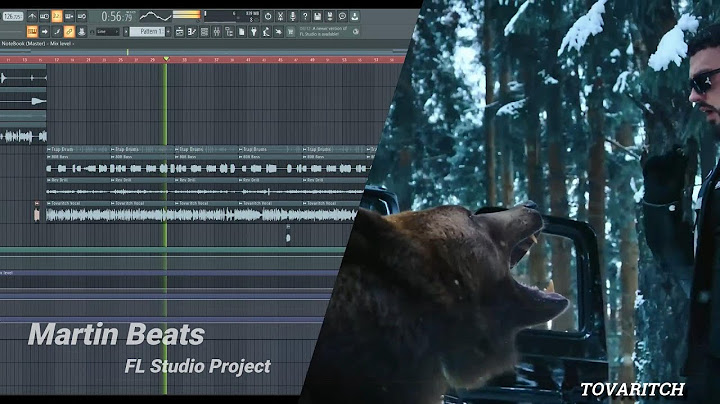Select the first Tovaritch Vocal clip header
720x404 pixels.
(x=79, y=203)
